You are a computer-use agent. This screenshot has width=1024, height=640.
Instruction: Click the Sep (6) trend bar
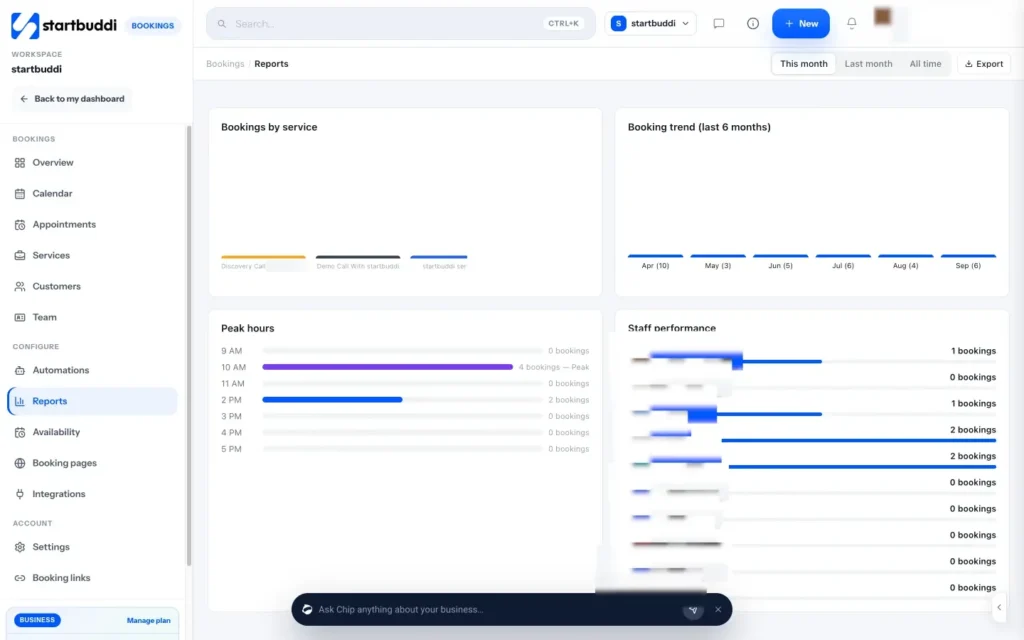coord(968,255)
